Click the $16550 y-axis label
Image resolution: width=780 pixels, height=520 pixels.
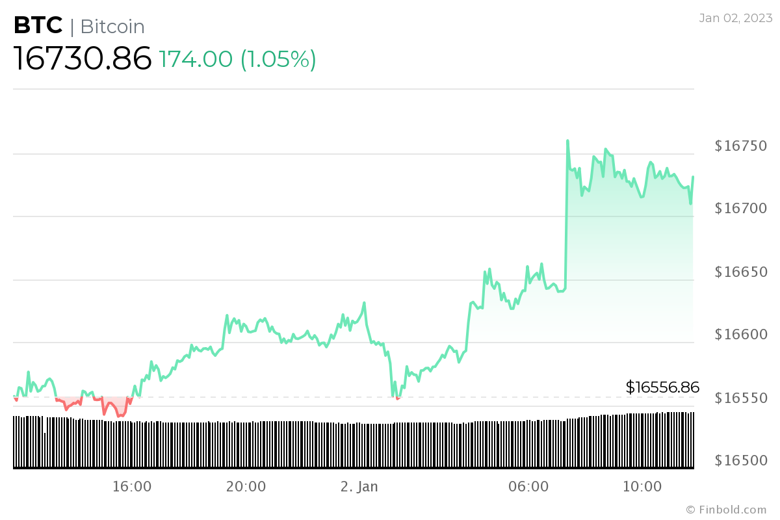(740, 398)
